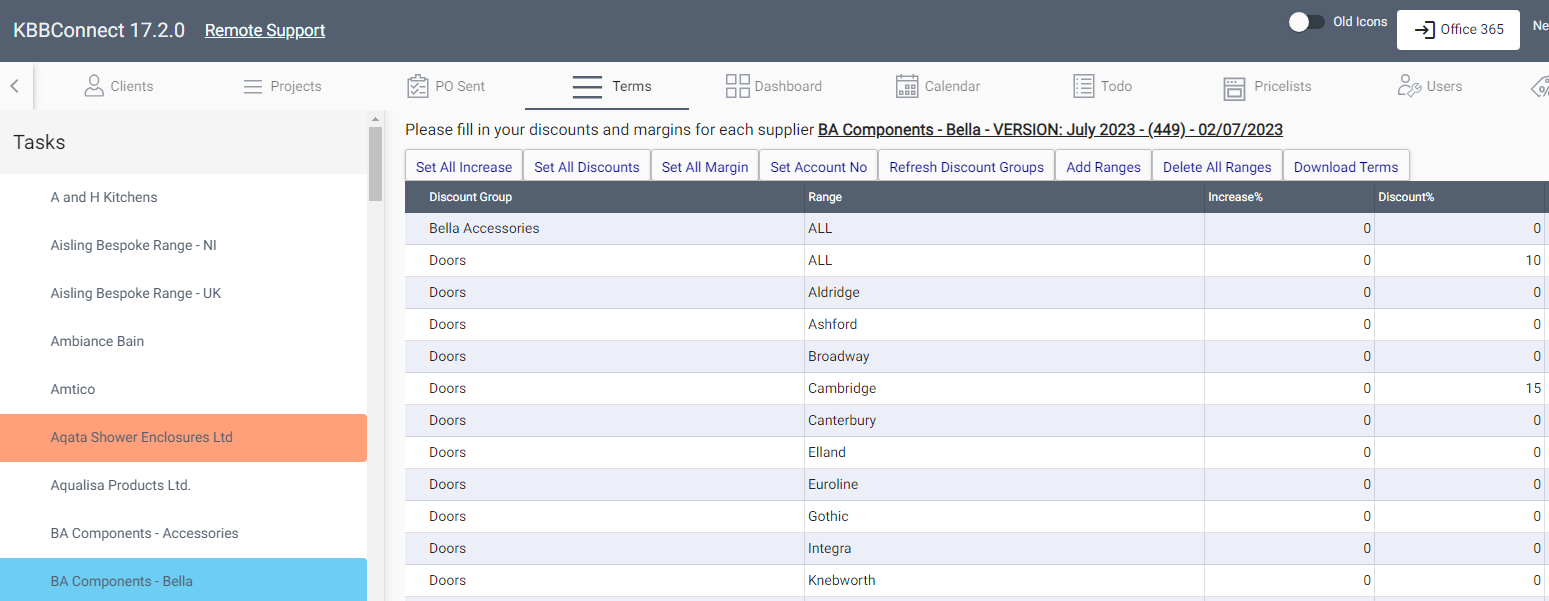Select Aisling Bespoke Range - UK
The height and width of the screenshot is (601, 1549).
(184, 293)
